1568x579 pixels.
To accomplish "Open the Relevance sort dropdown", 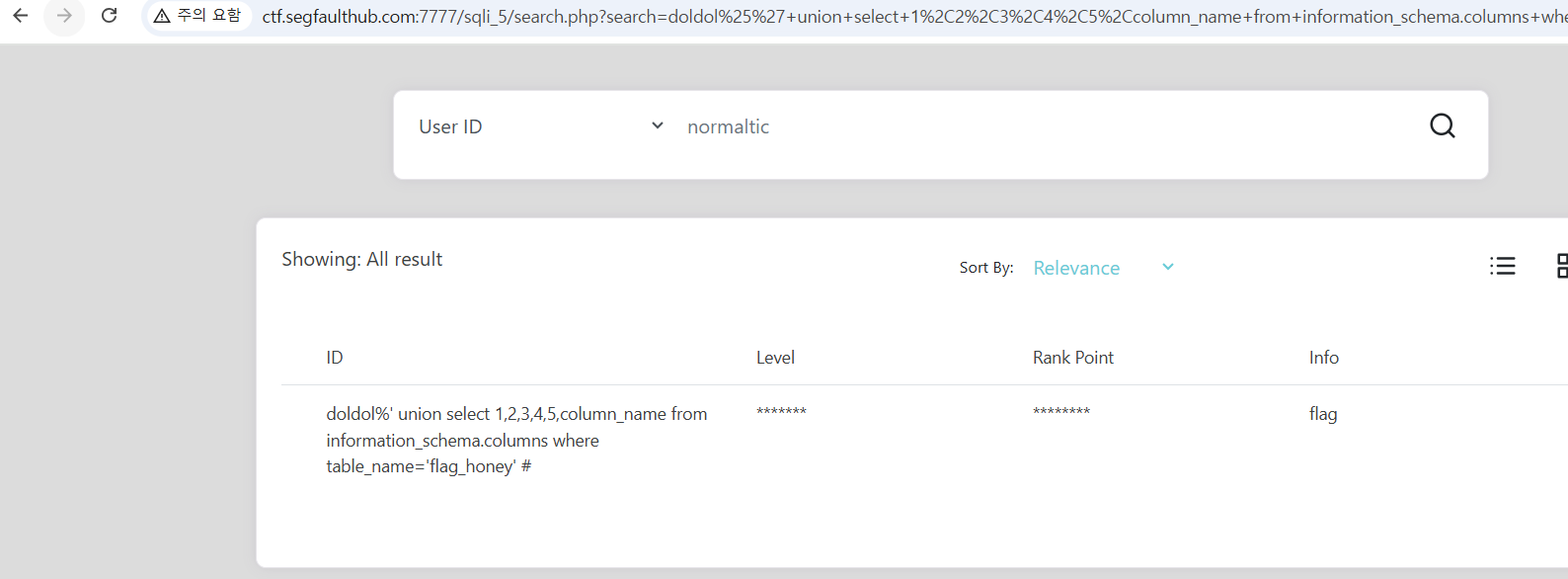I will [x=1102, y=268].
